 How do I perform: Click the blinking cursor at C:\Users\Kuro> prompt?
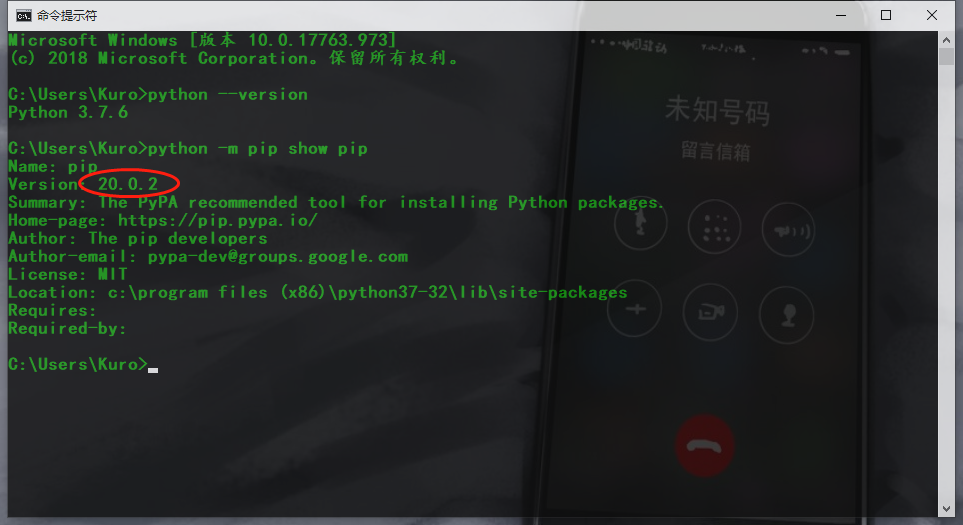pos(153,370)
